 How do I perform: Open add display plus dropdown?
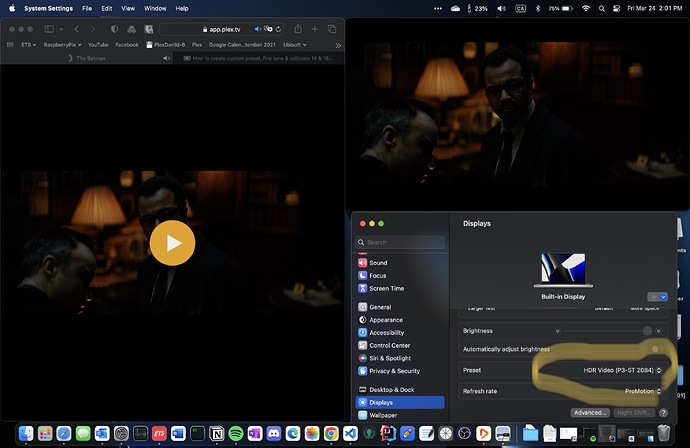tap(657, 297)
